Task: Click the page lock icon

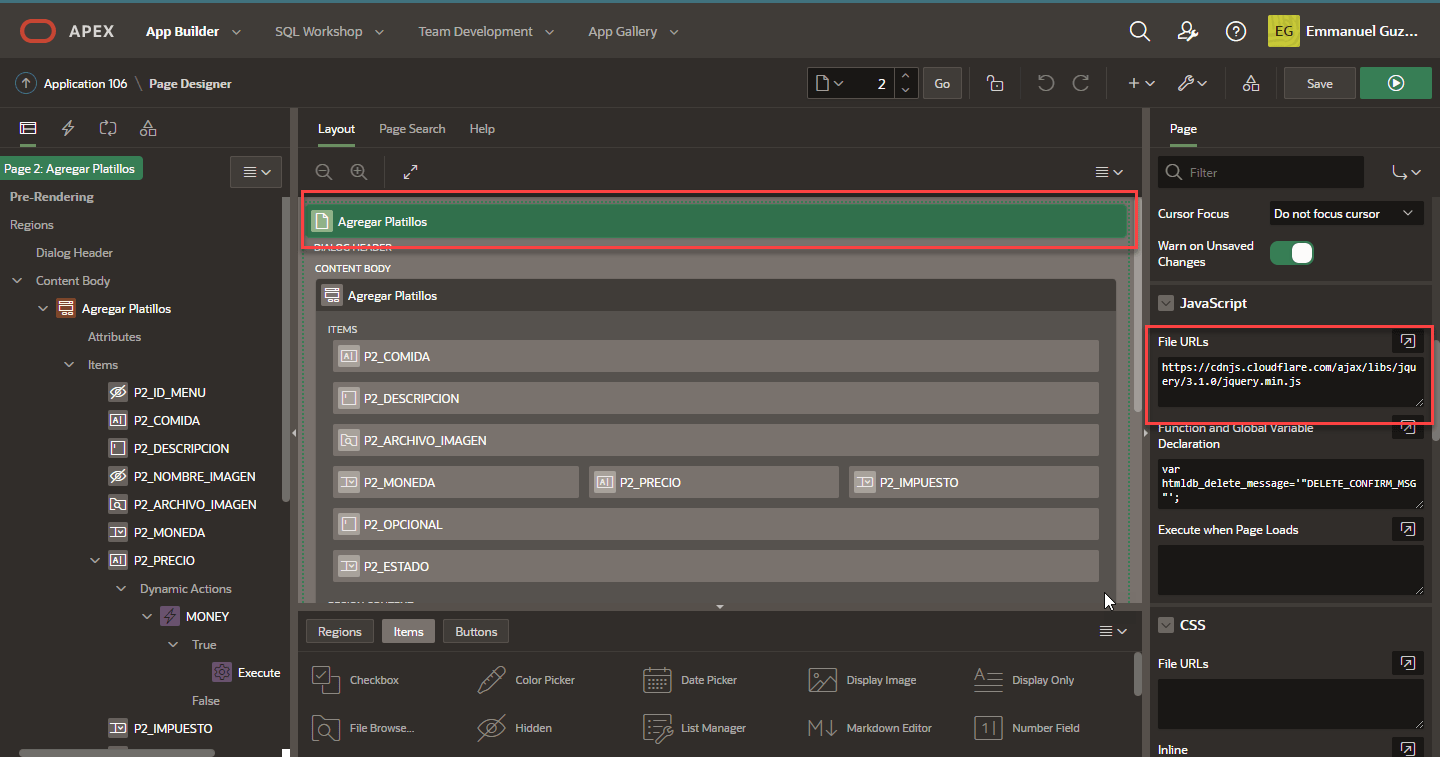Action: [995, 84]
